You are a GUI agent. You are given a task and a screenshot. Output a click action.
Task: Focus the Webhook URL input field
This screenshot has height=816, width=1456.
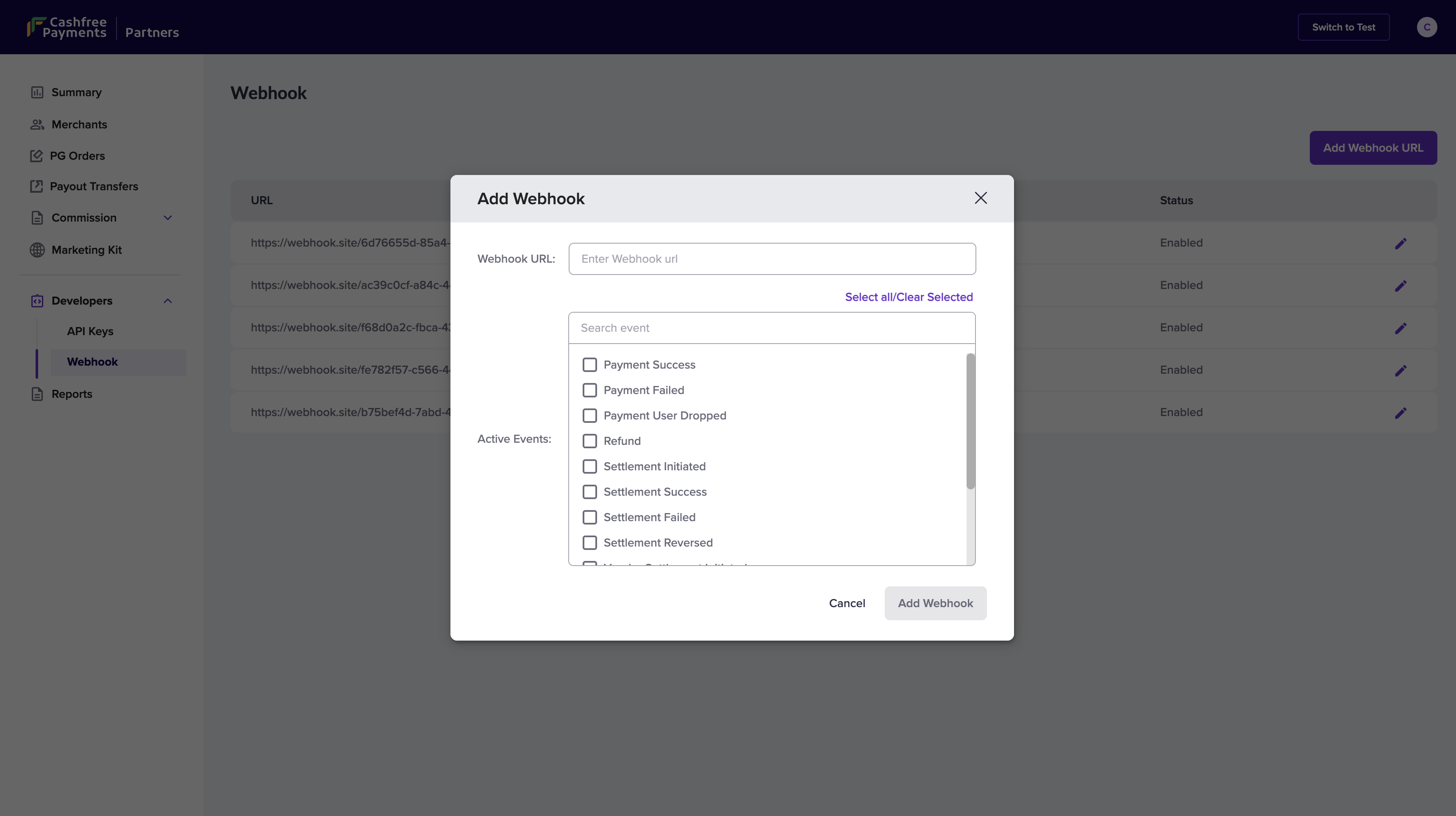[772, 259]
